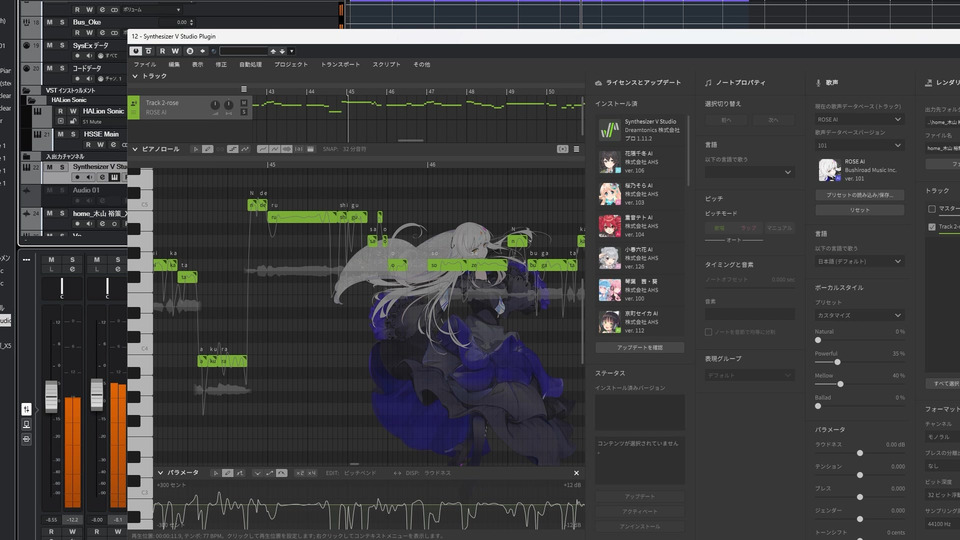The width and height of the screenshot is (960, 540).
Task: Select 花隈千冬 AI voice avatar
Action: (609, 162)
